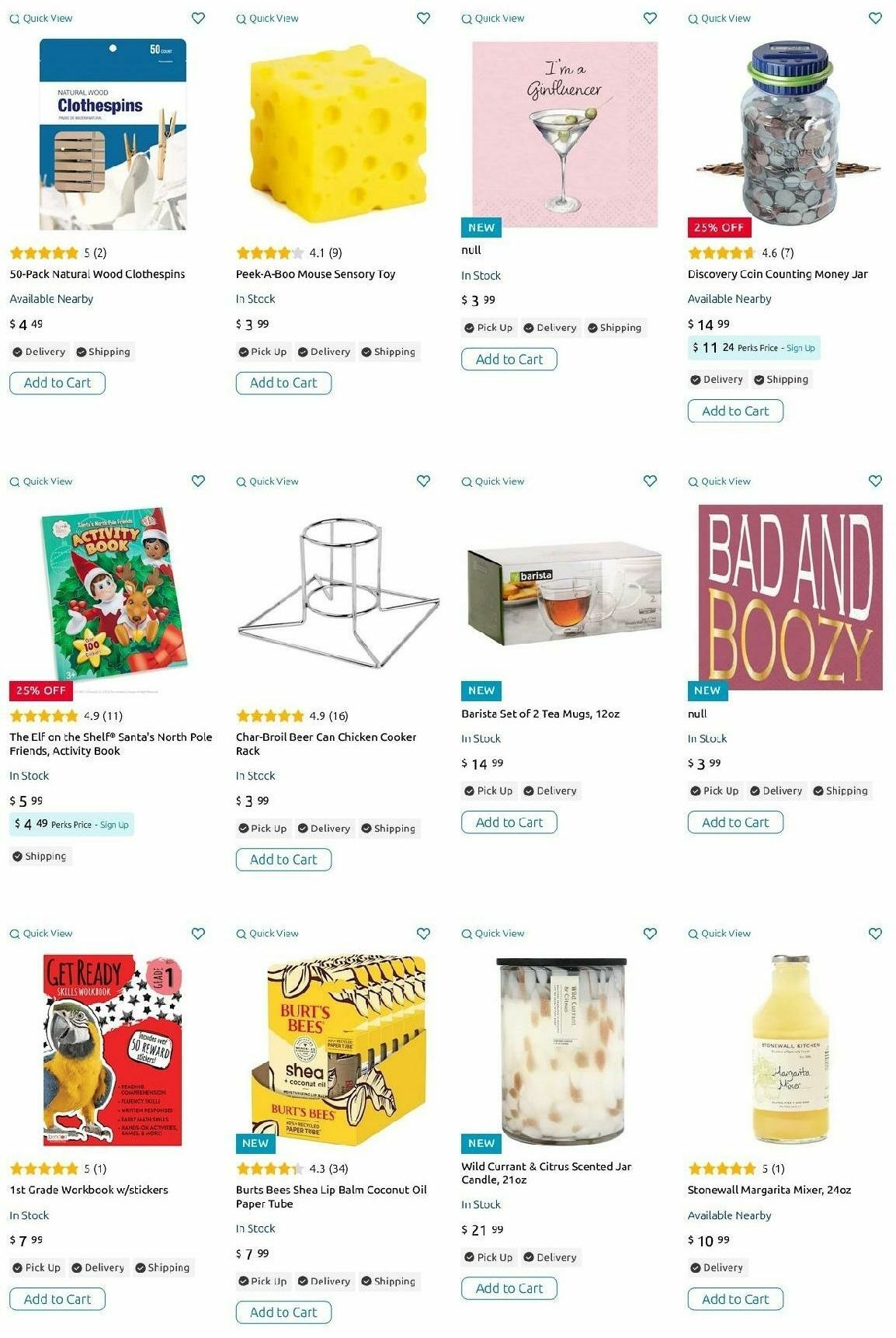Favorite the Clothespins with heart icon
Viewport: 896px width, 1338px height.
tap(198, 18)
